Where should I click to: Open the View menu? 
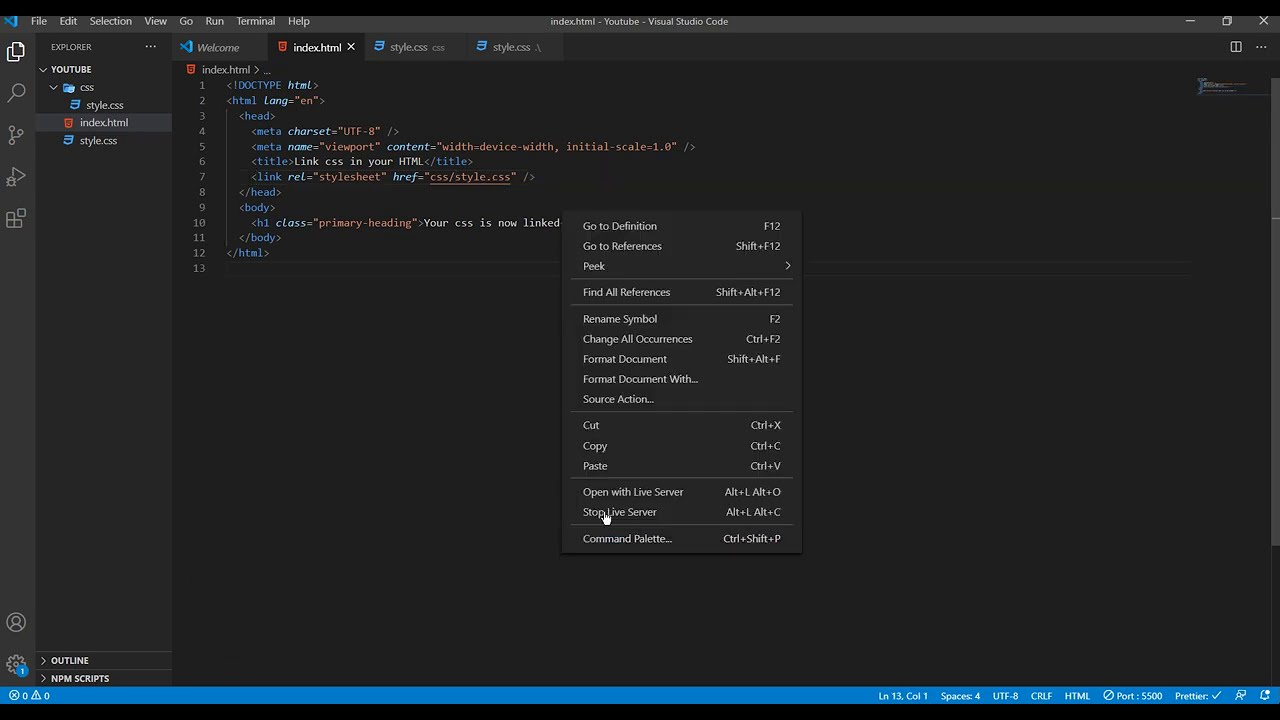point(155,21)
